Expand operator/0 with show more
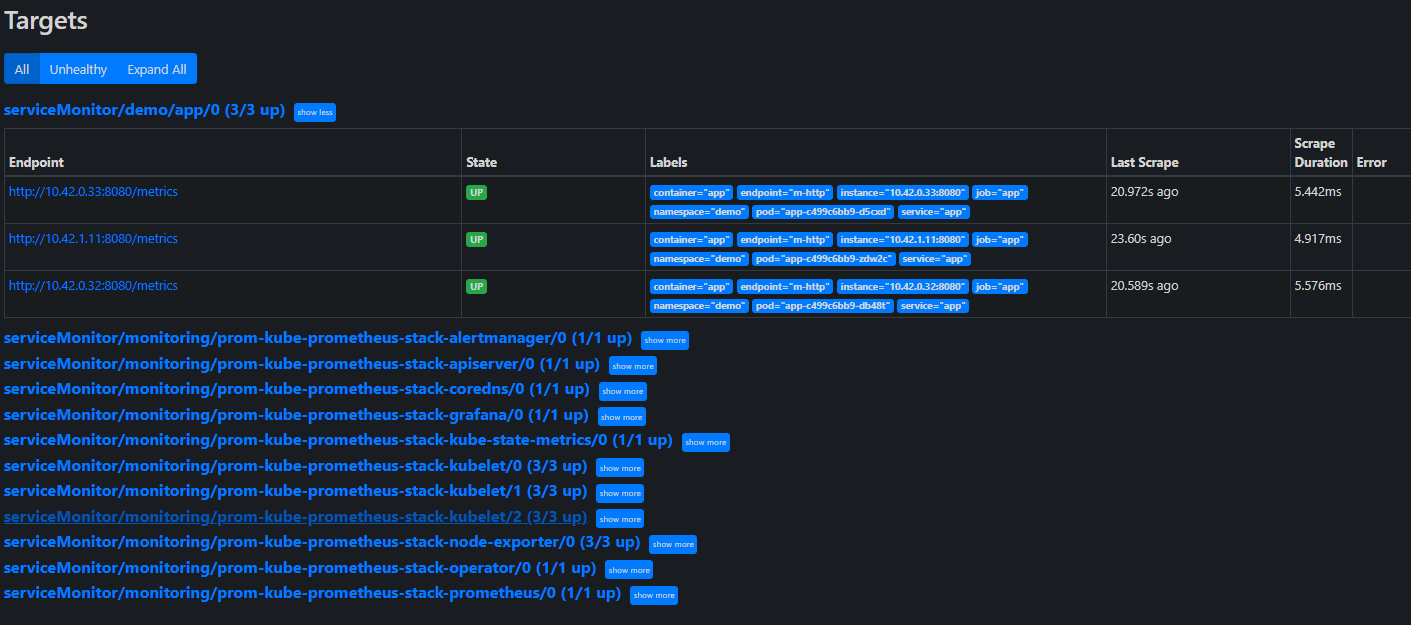This screenshot has width=1411, height=625. coord(629,569)
